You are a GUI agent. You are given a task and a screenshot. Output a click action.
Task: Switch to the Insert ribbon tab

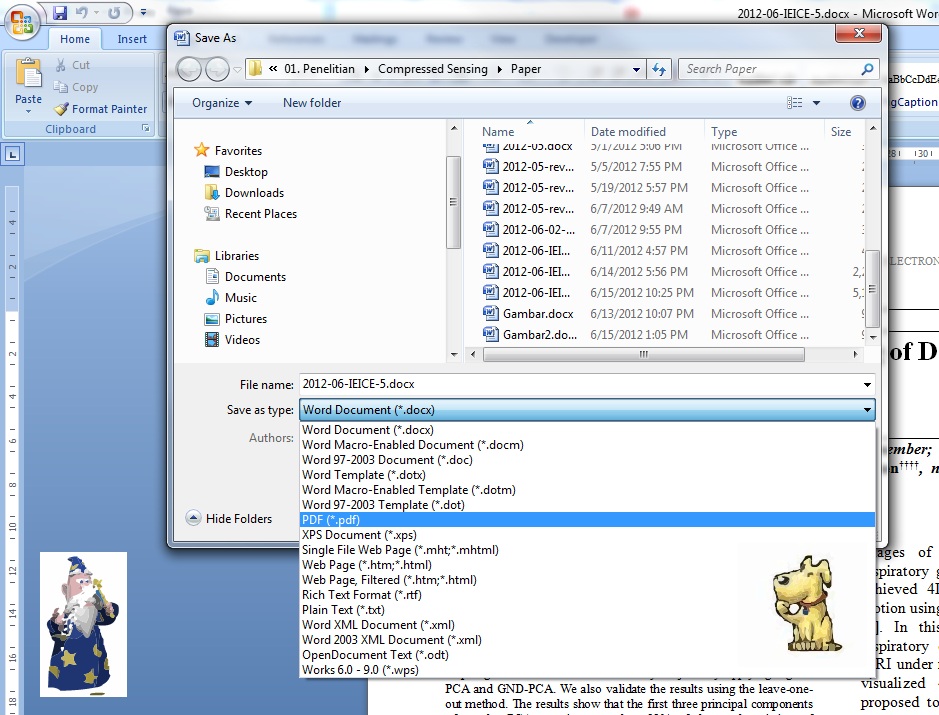[x=132, y=39]
